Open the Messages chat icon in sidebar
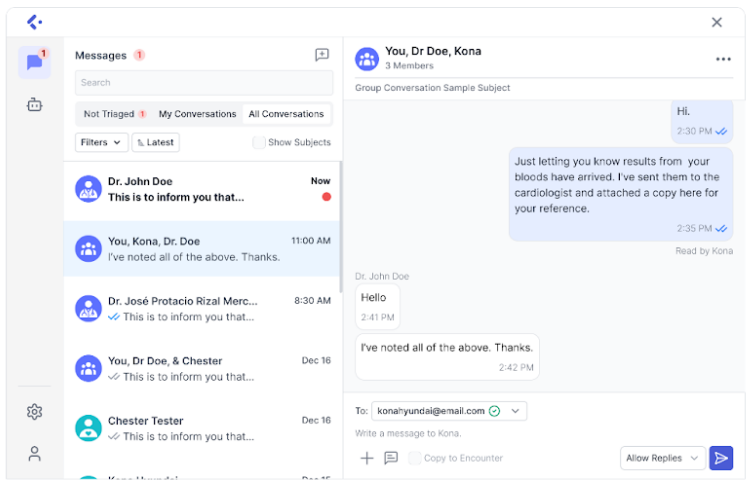Screen dimensions: 752x487 click(34, 62)
